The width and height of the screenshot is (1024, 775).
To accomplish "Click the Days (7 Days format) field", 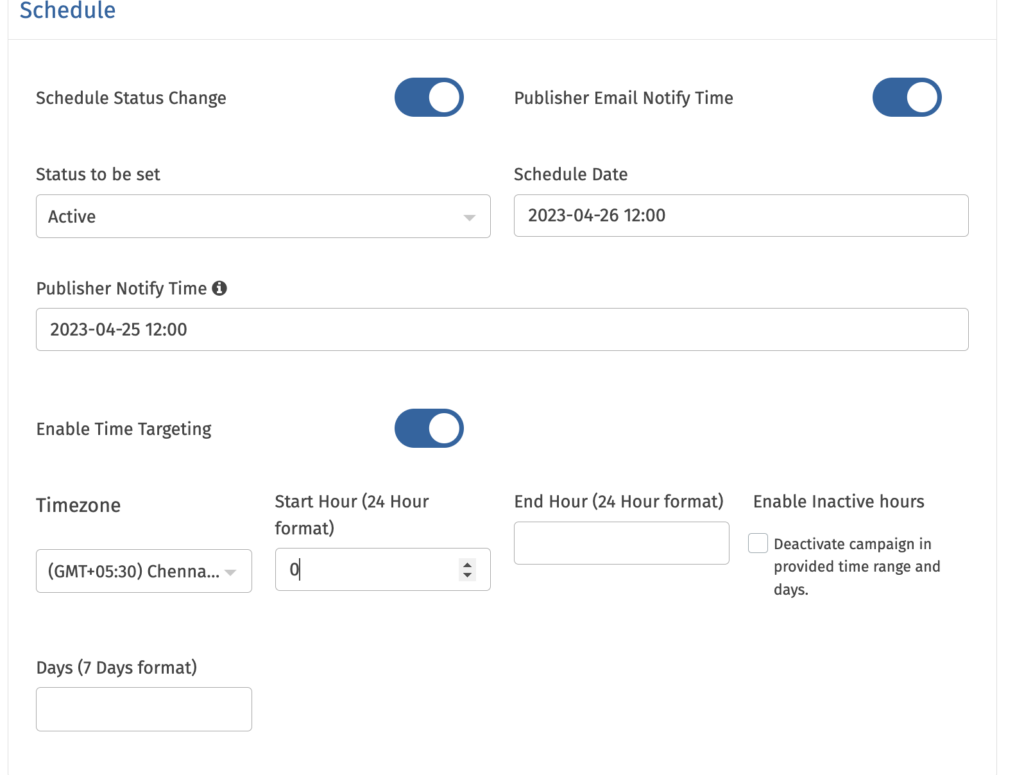I will pyautogui.click(x=143, y=709).
